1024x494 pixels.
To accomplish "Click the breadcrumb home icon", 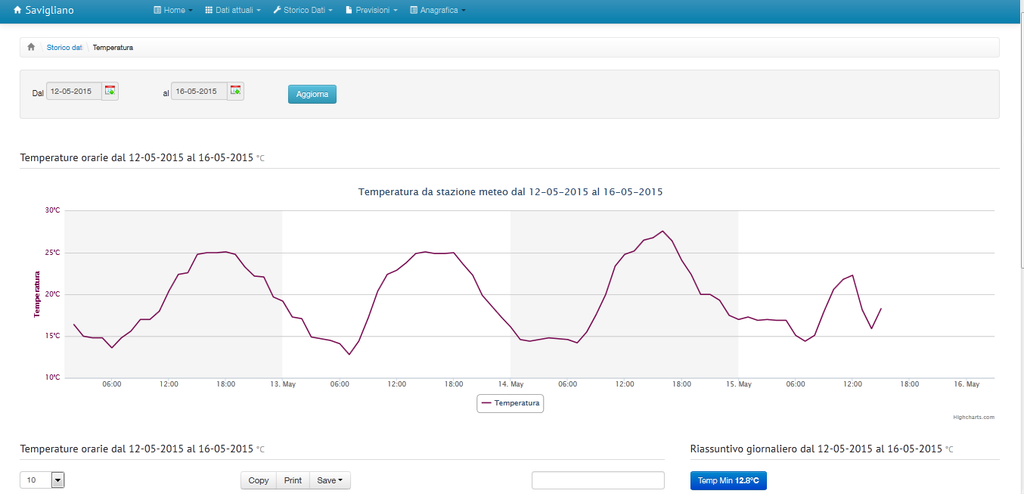I will [31, 47].
